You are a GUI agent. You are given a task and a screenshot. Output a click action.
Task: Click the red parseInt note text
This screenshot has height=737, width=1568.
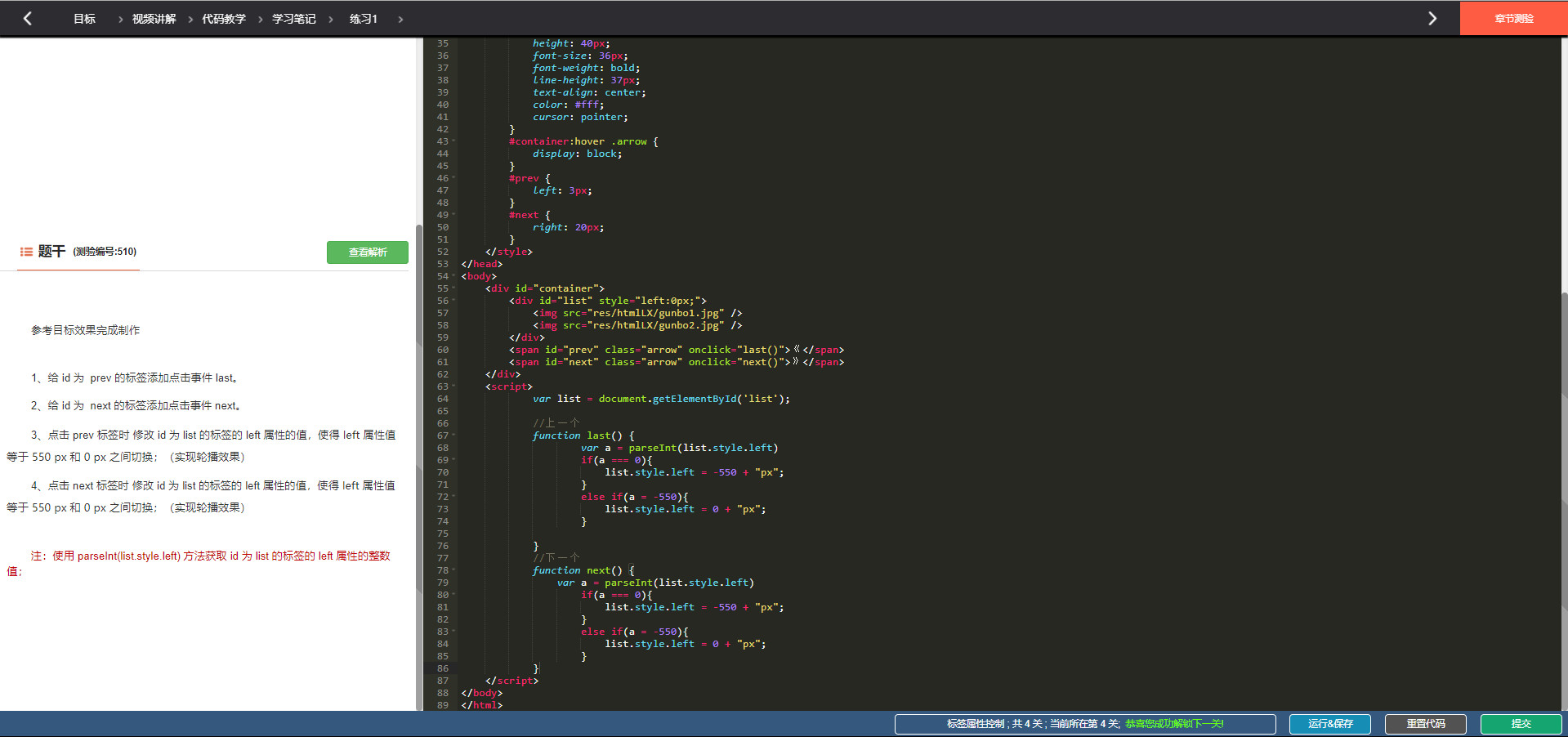click(199, 564)
